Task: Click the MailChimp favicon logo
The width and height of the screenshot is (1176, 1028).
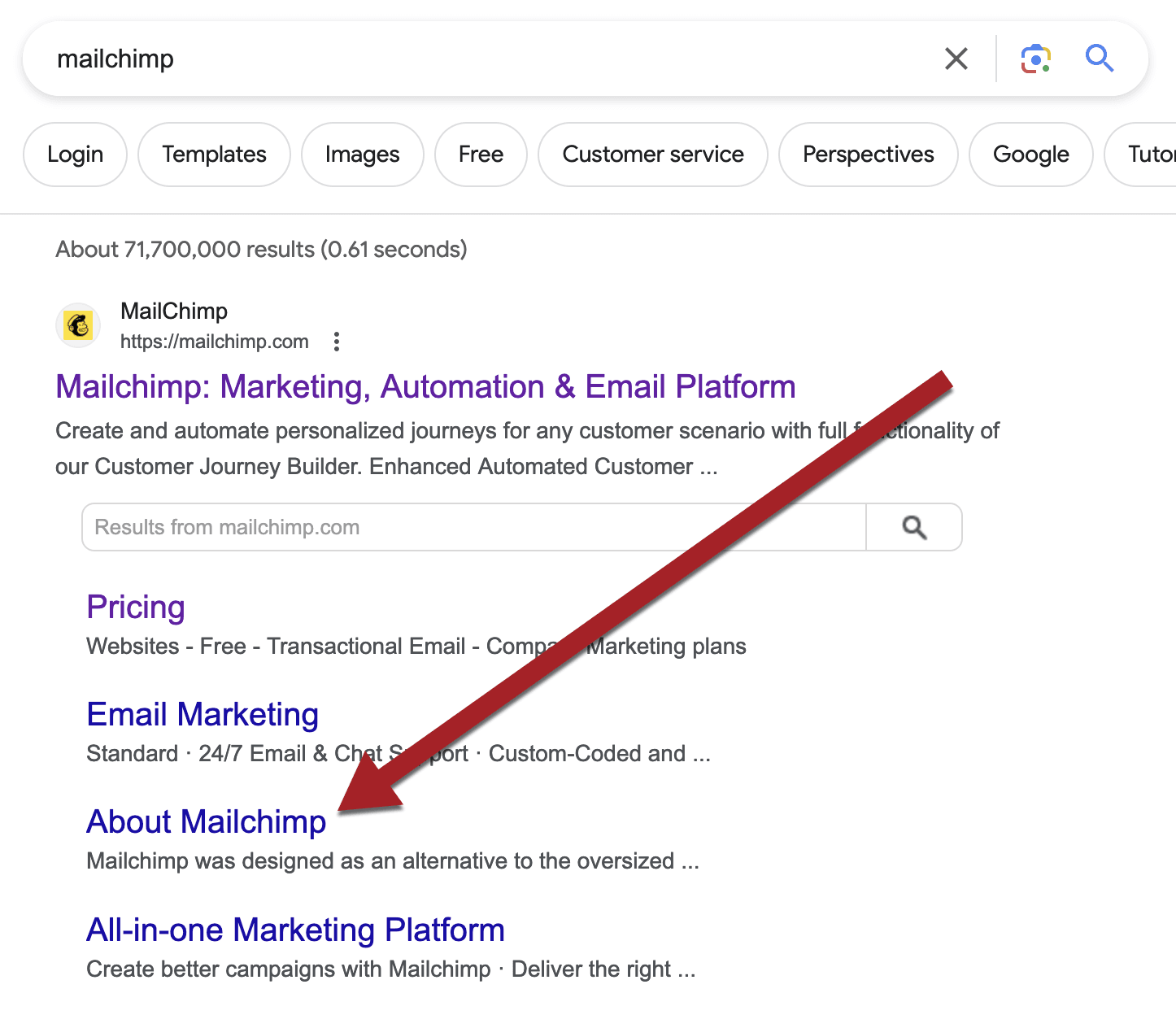Action: pyautogui.click(x=78, y=325)
